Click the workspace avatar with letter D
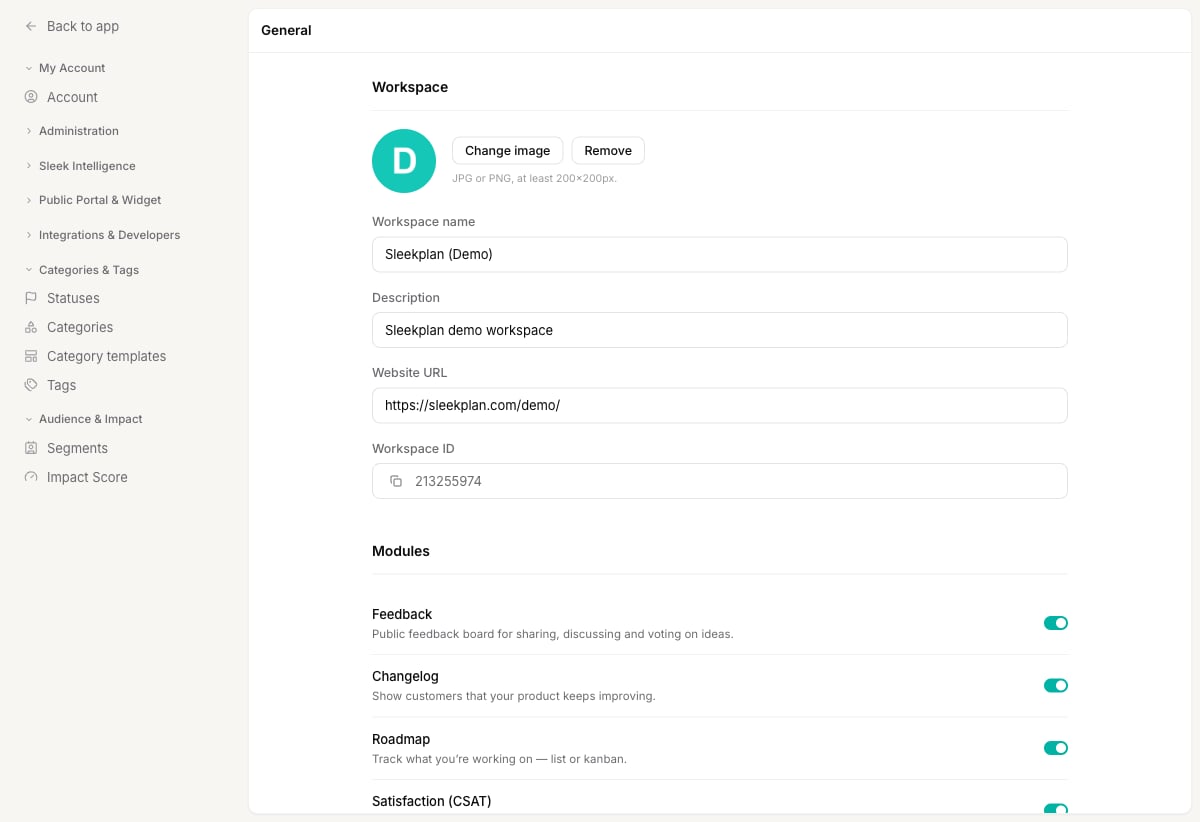Screen dimensions: 1200x822 pos(404,161)
